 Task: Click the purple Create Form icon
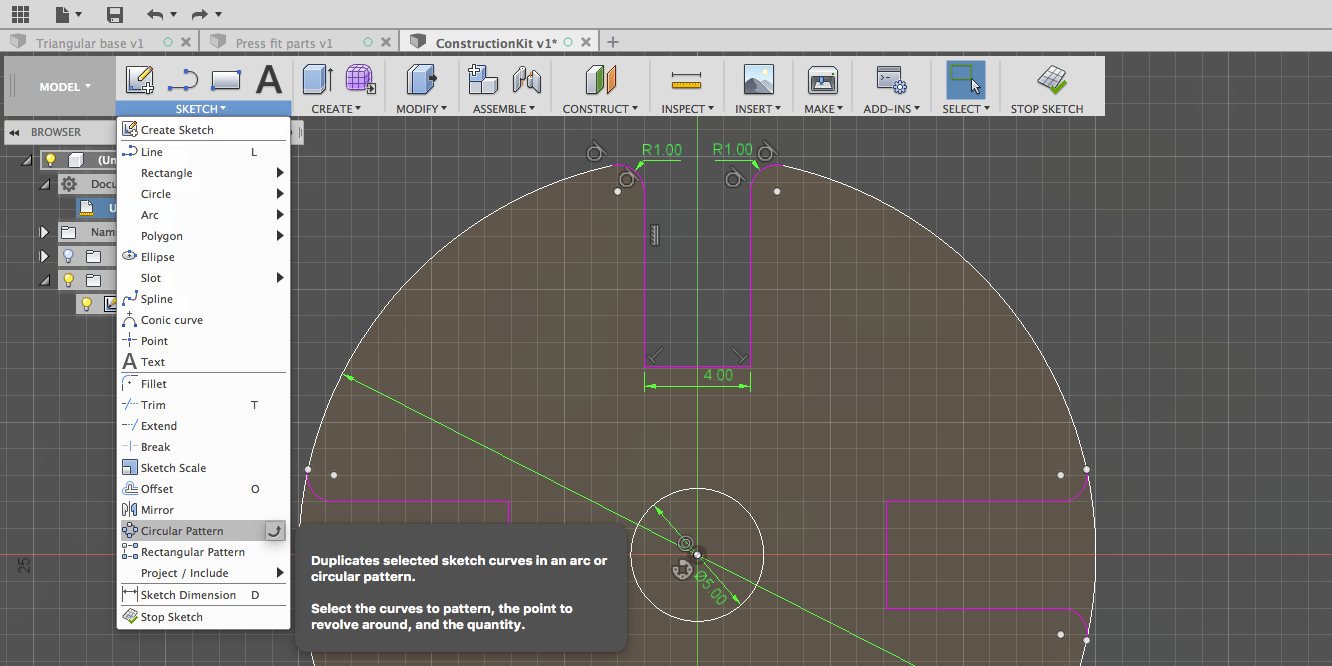click(360, 80)
